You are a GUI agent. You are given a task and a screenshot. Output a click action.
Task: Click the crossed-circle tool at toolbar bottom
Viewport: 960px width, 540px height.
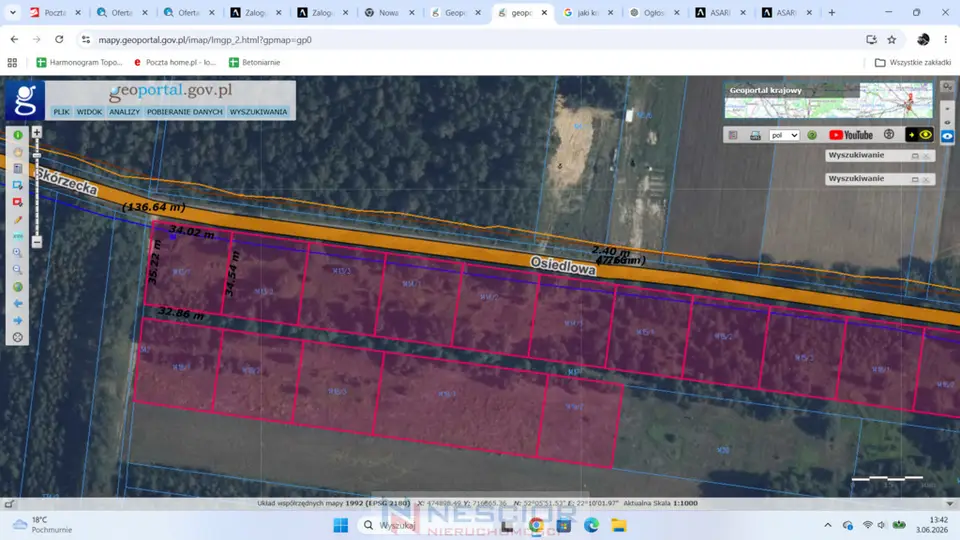pyautogui.click(x=18, y=337)
